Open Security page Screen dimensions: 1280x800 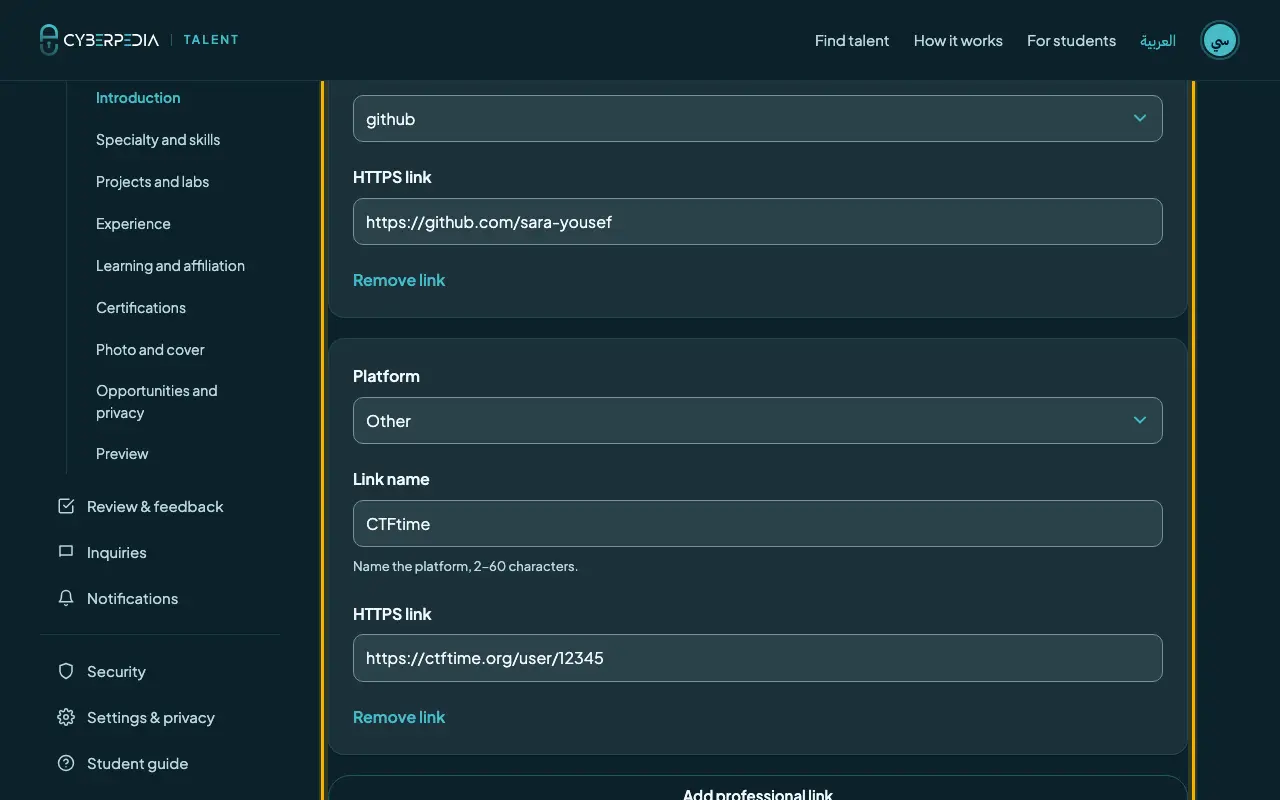116,672
